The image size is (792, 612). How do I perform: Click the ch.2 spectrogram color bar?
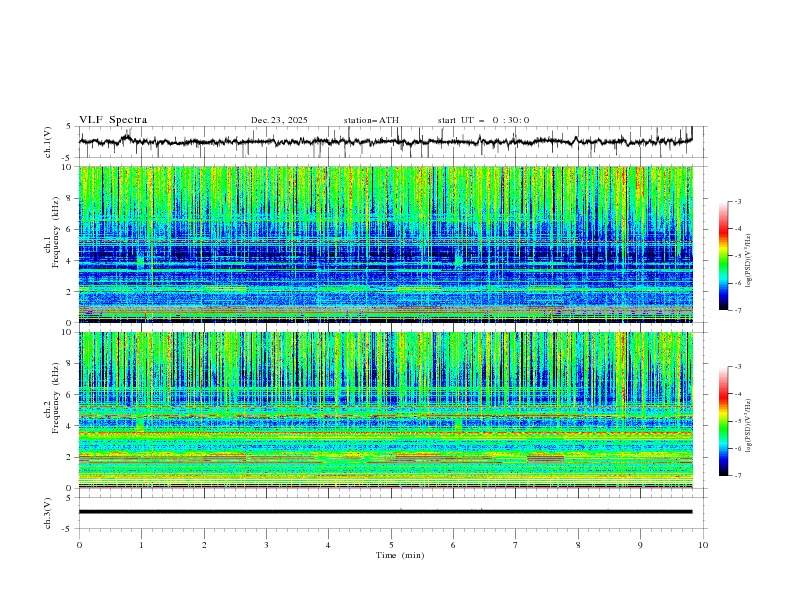coord(723,421)
